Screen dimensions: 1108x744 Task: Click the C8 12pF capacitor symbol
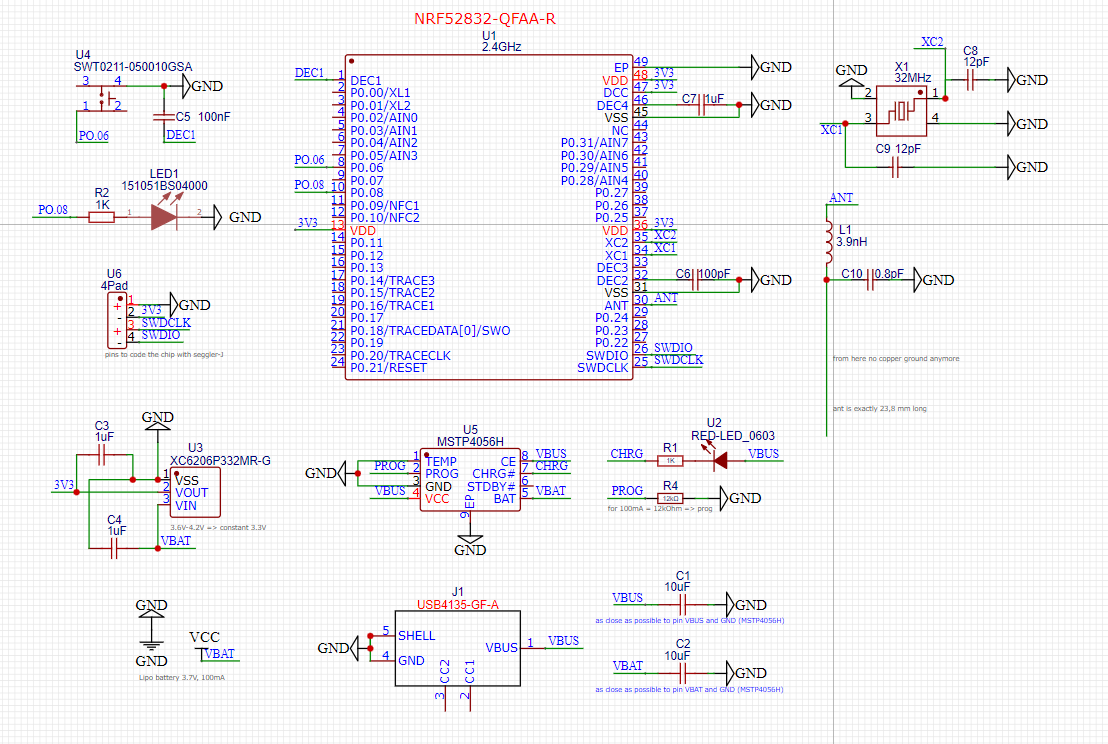(x=970, y=80)
